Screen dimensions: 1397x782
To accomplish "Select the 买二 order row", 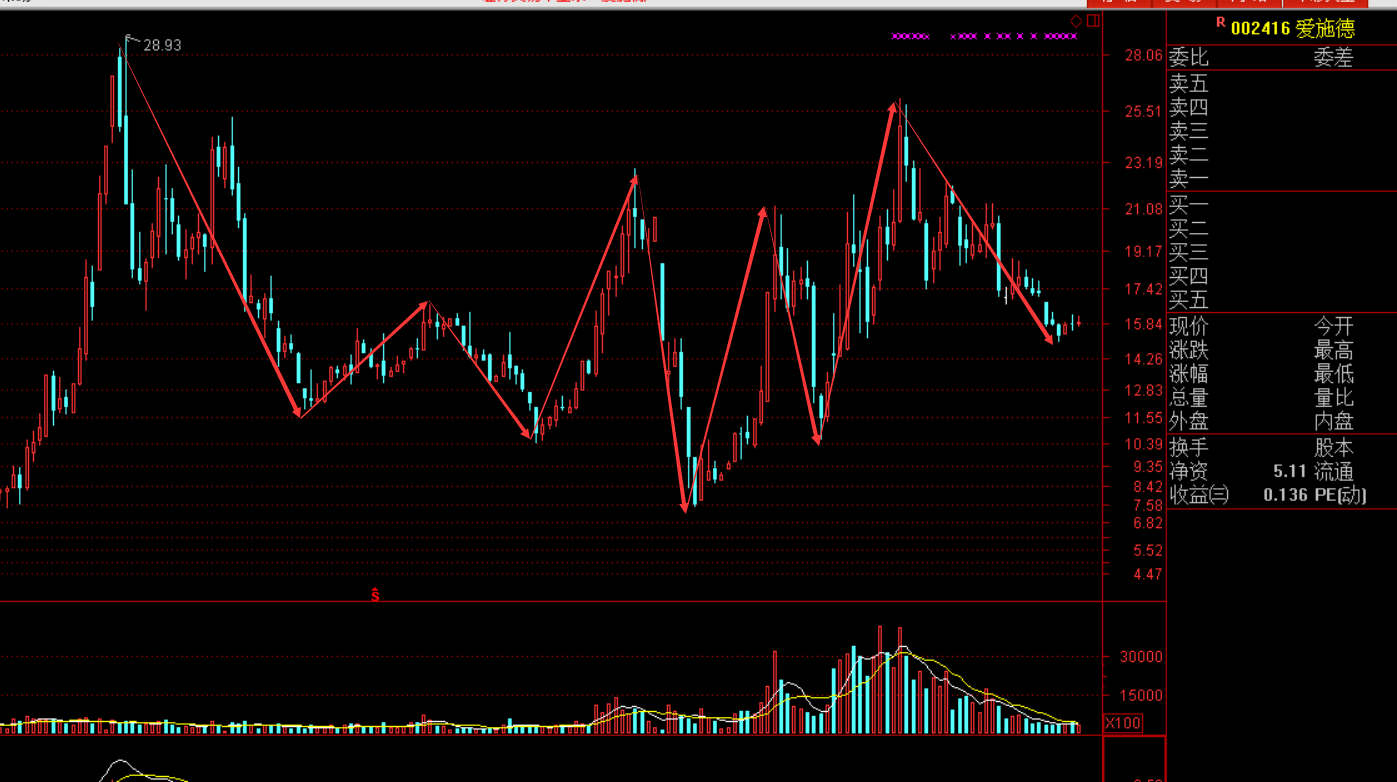I will pos(1282,228).
